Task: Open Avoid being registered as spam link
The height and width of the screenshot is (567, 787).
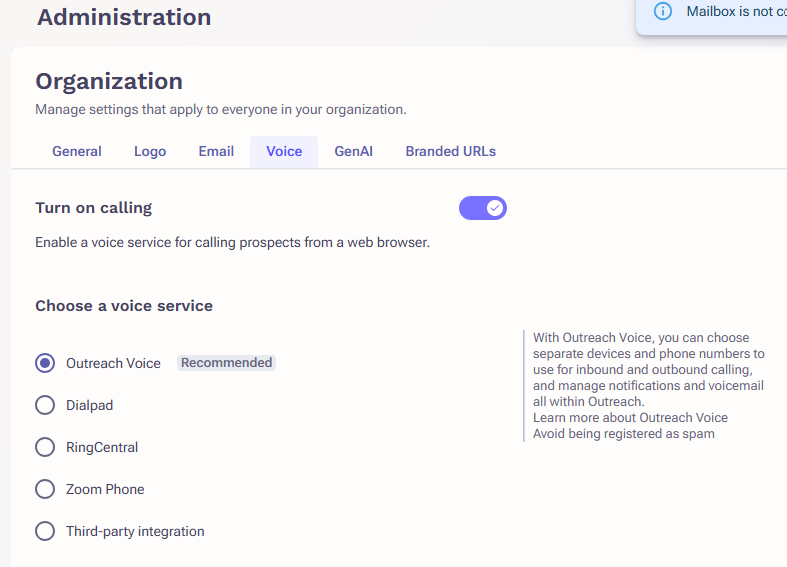Action: pos(624,434)
